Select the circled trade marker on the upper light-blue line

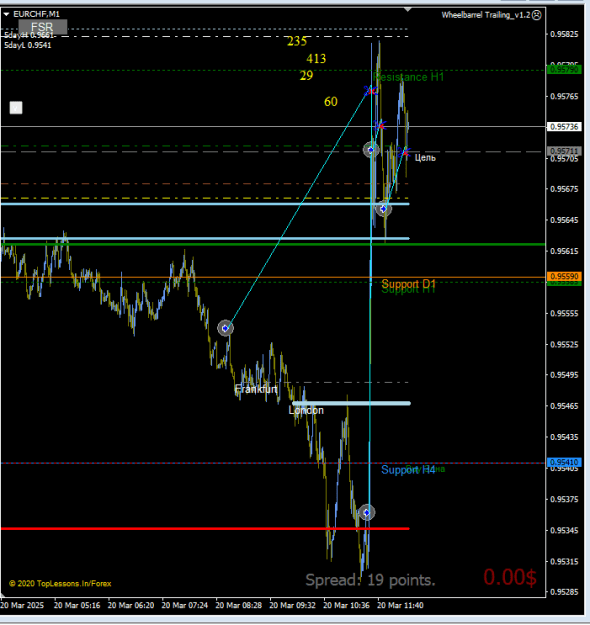click(x=384, y=209)
